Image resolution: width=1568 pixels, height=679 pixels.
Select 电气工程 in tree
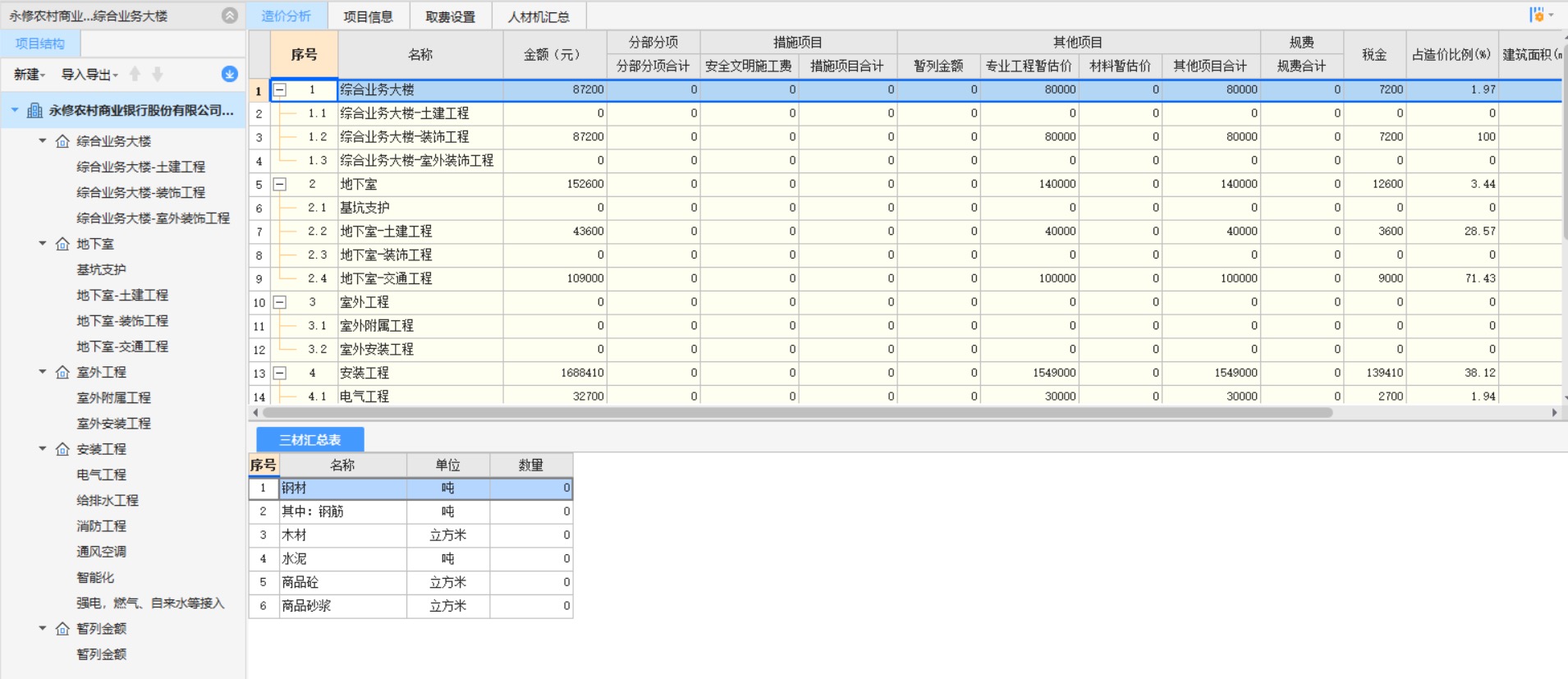[x=102, y=475]
